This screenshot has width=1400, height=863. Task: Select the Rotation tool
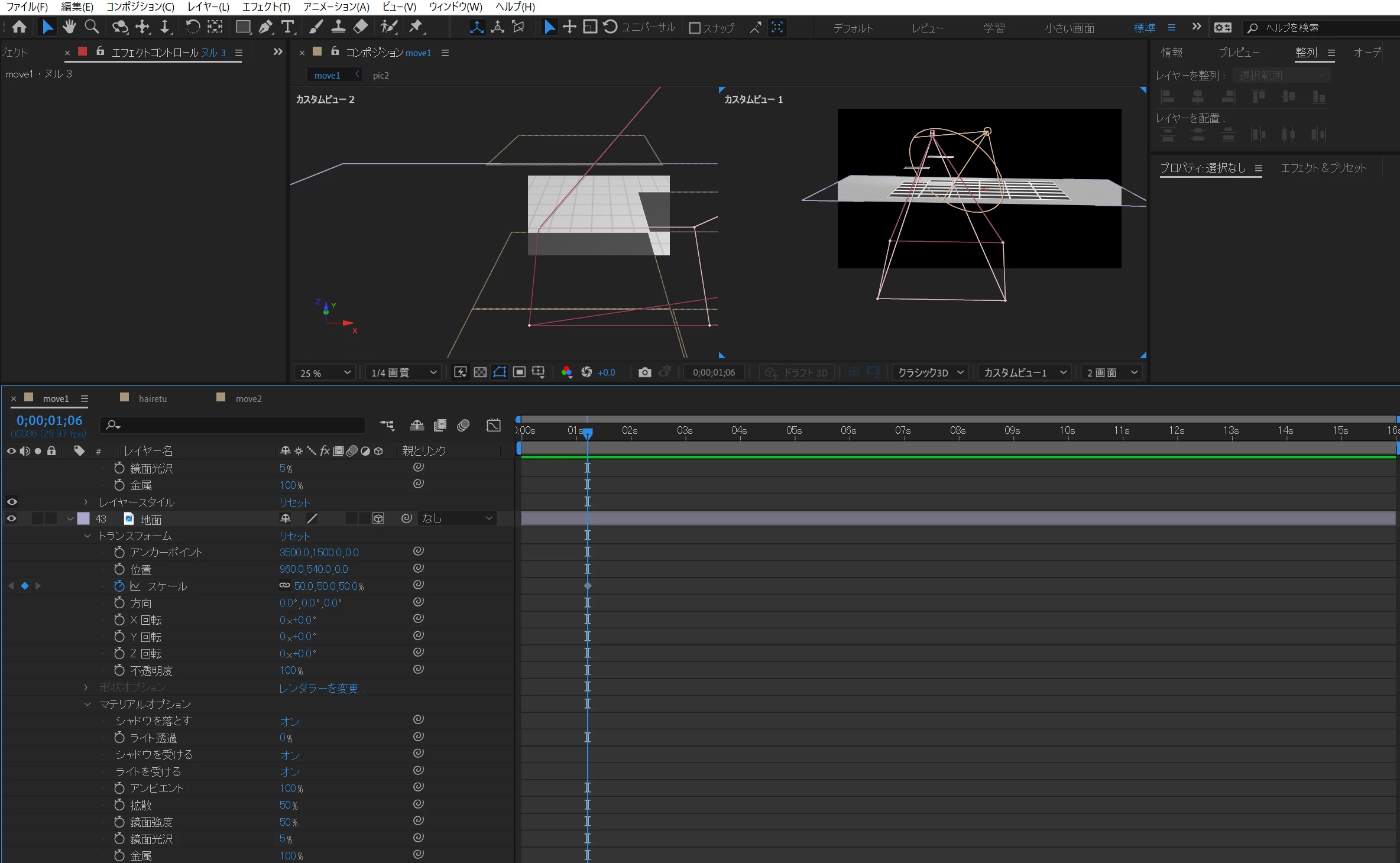(192, 27)
